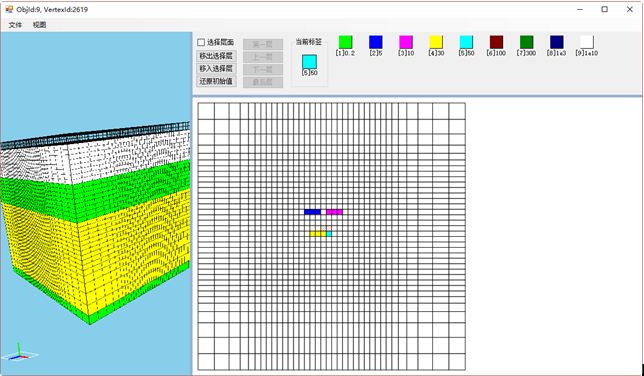Viewport: 644px width, 376px height.
Task: Click the application icon in the title bar
Action: pyautogui.click(x=9, y=9)
